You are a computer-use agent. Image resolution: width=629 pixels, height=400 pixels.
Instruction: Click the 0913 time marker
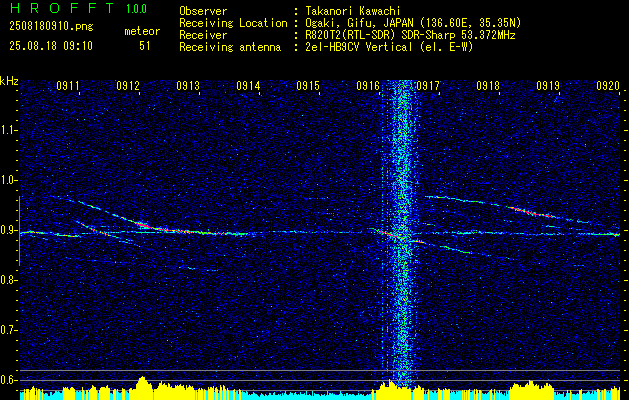(x=188, y=85)
